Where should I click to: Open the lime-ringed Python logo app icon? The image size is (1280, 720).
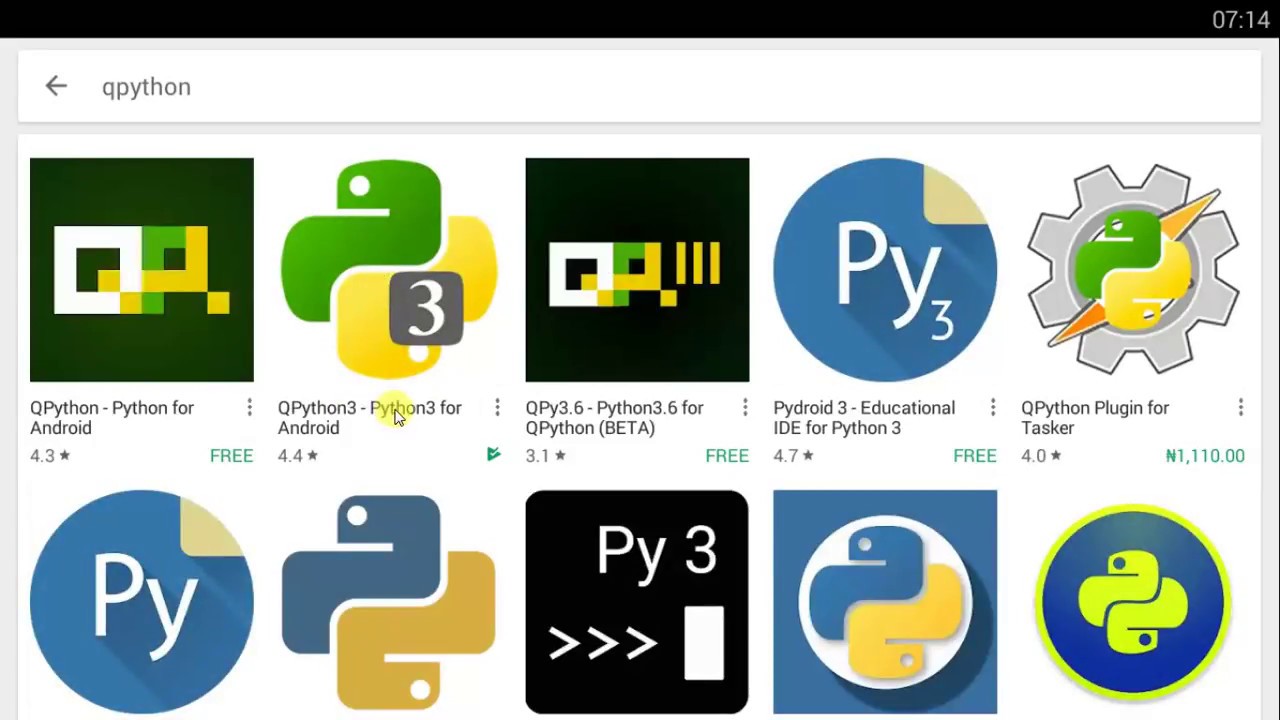(1133, 602)
